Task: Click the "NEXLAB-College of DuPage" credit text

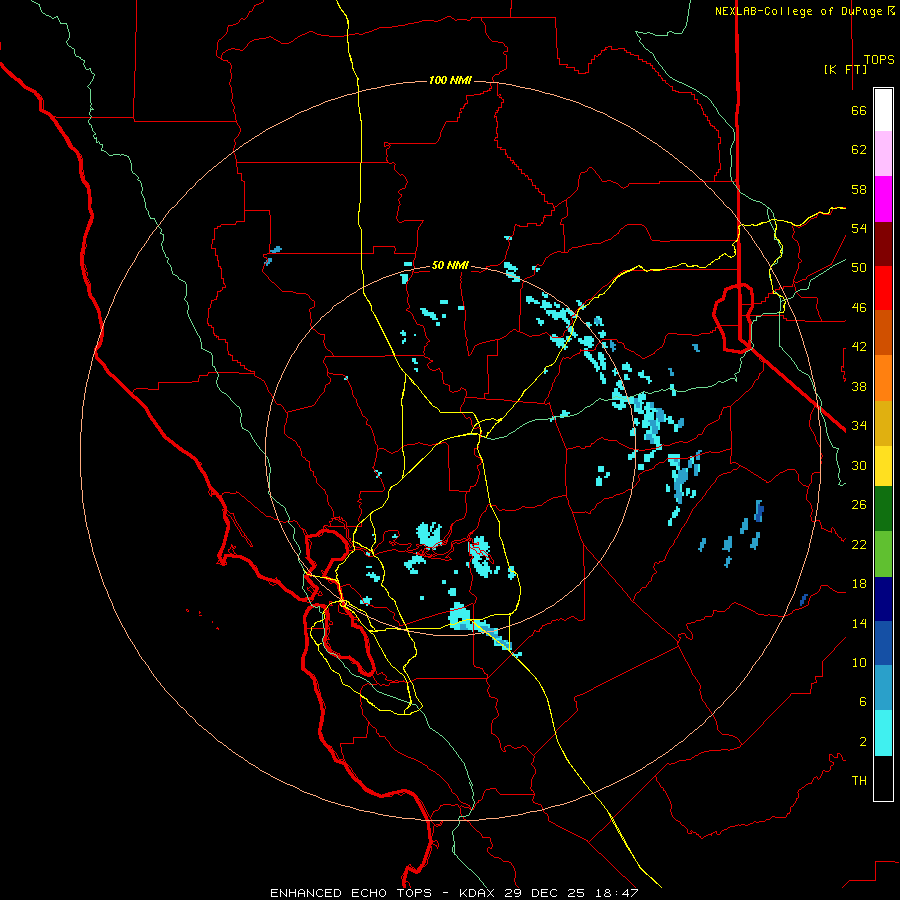Action: tap(798, 11)
